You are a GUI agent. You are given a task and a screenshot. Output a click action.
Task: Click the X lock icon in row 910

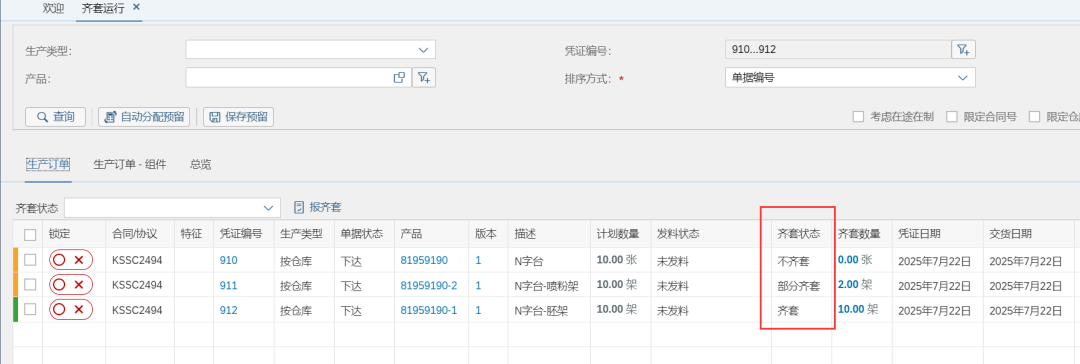79,260
